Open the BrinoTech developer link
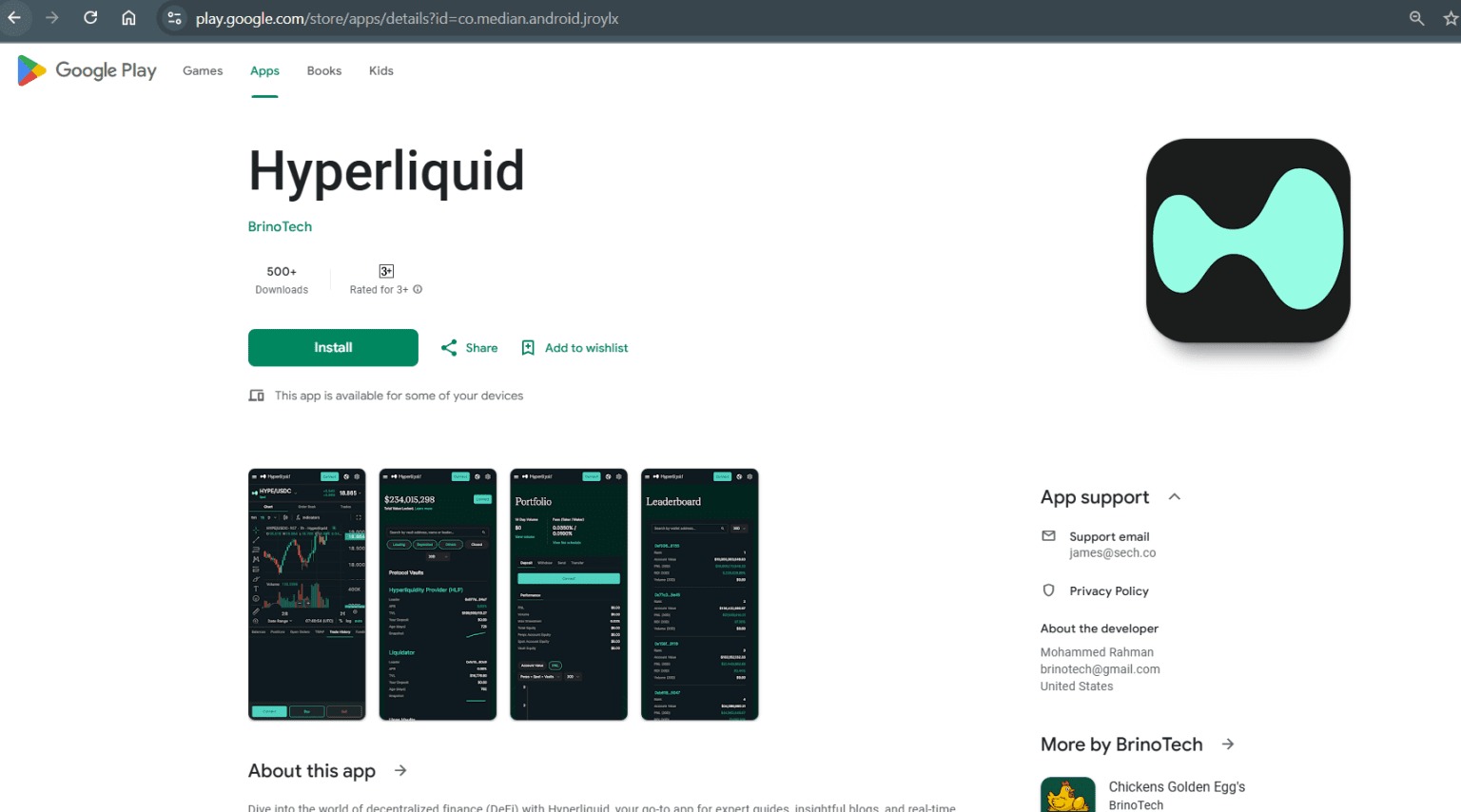Viewport: 1461px width, 812px height. (280, 226)
